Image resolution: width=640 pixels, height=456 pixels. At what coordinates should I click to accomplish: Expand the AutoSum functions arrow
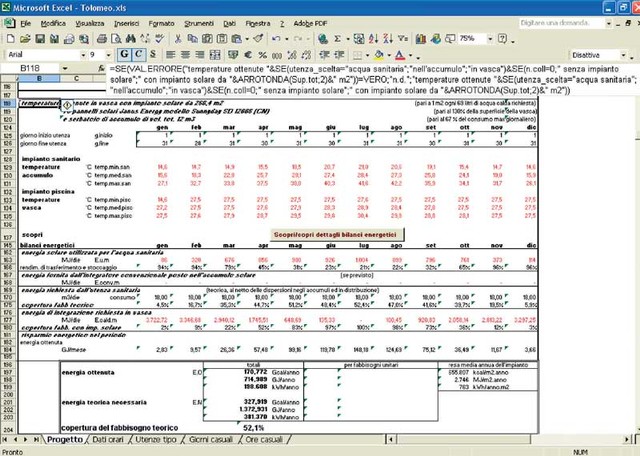[x=348, y=40]
